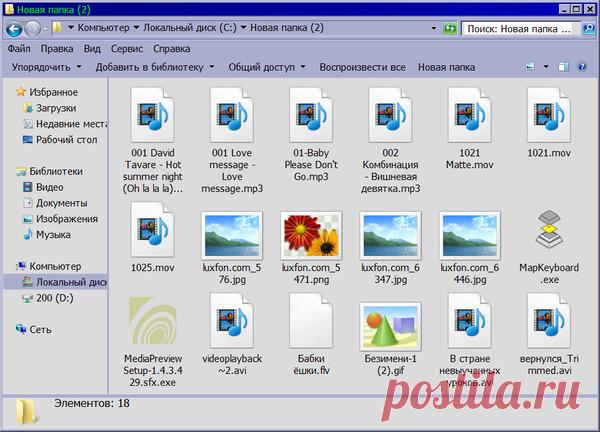This screenshot has height=432, width=600.
Task: Open Загрузки in the navigation pane
Action: tap(57, 108)
